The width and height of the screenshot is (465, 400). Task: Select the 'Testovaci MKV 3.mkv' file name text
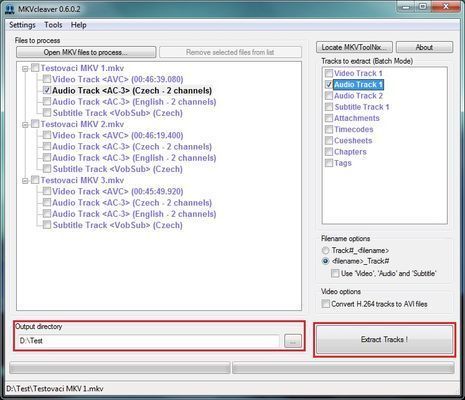click(x=82, y=180)
